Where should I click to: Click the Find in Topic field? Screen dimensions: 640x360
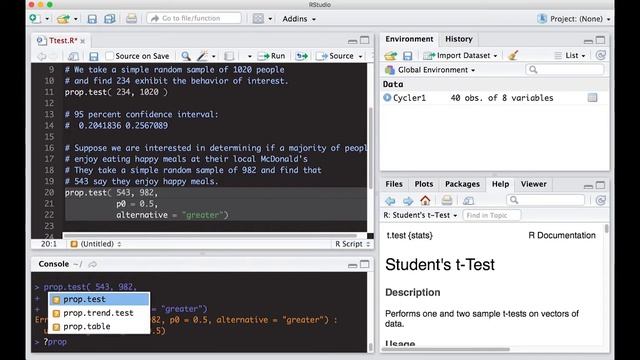pos(491,215)
